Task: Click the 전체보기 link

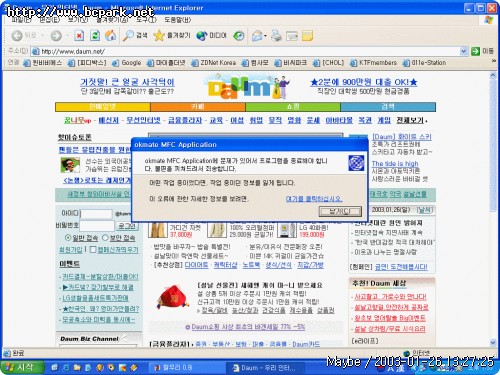Action: 410,120
